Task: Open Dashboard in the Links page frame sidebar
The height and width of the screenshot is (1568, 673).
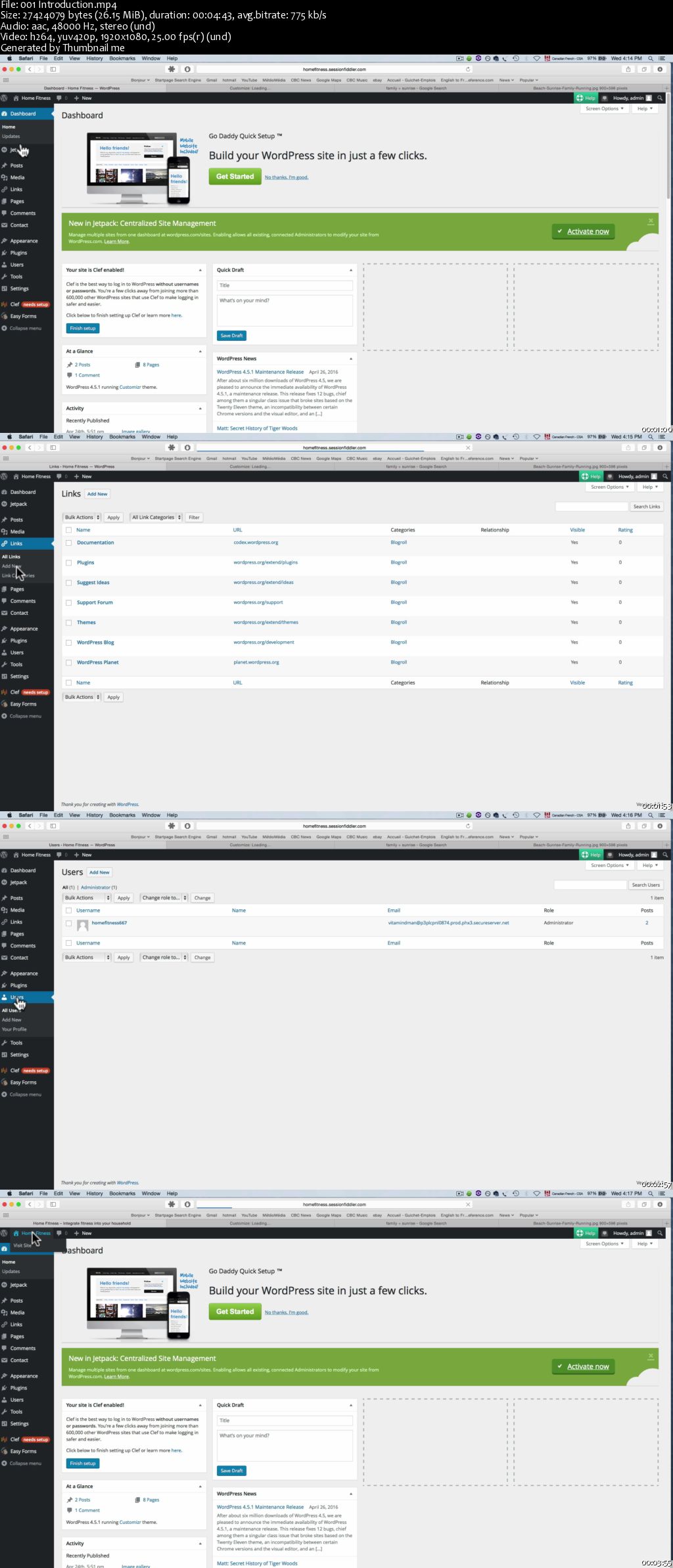Action: (x=23, y=492)
